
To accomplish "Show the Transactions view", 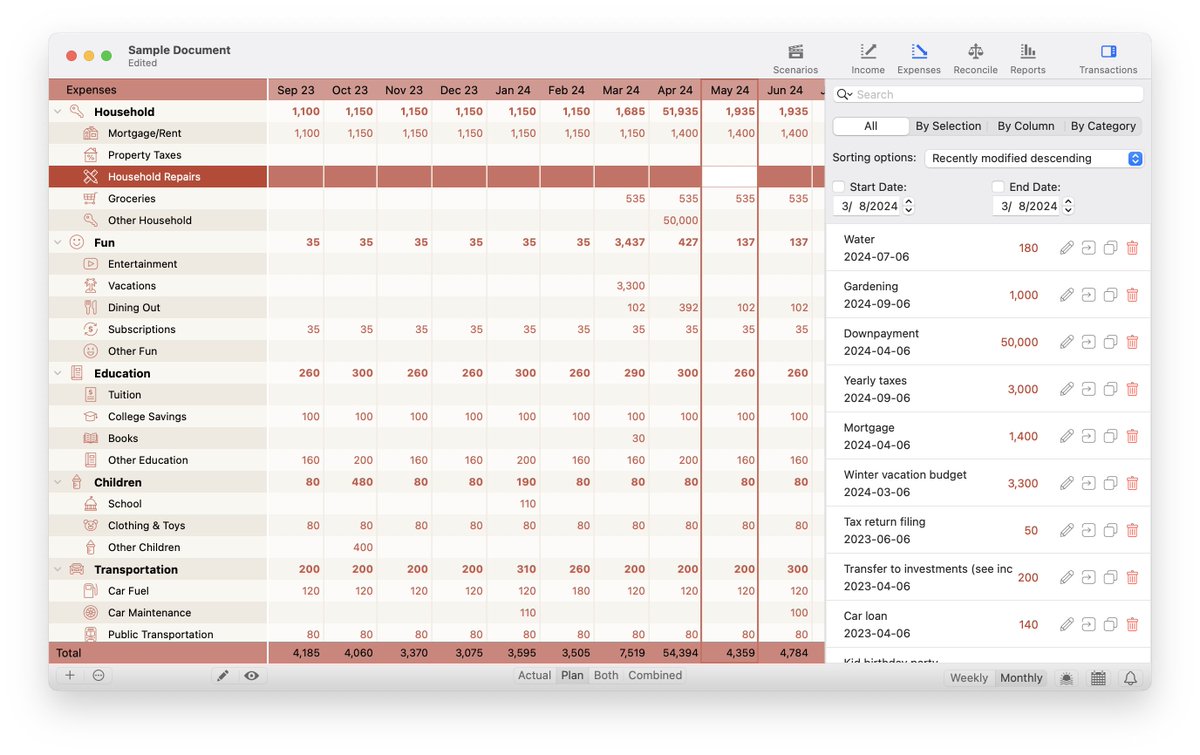I will click(1107, 56).
